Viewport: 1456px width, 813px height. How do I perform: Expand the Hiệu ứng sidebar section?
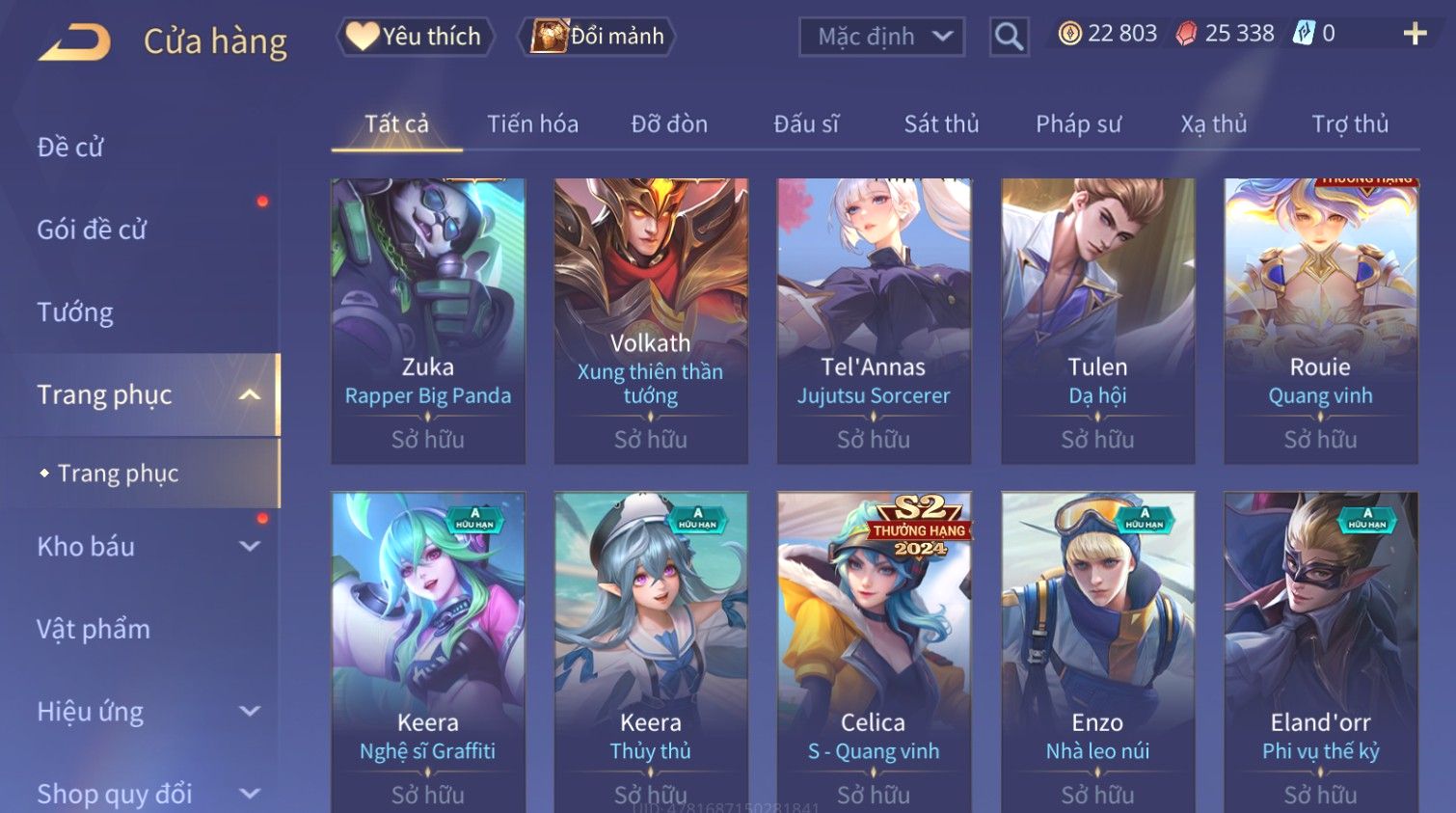click(250, 712)
